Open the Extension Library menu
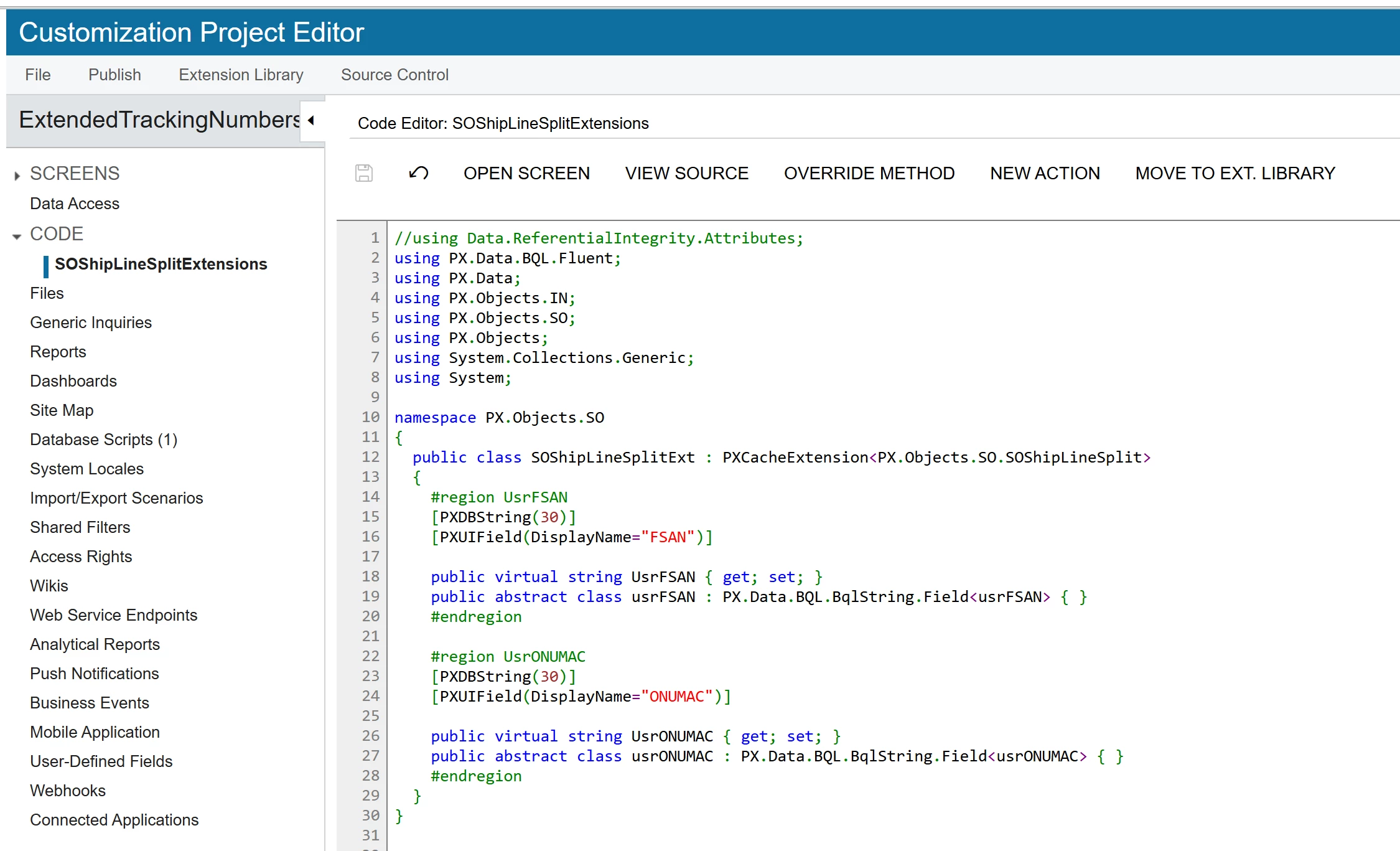The height and width of the screenshot is (851, 1400). [241, 75]
